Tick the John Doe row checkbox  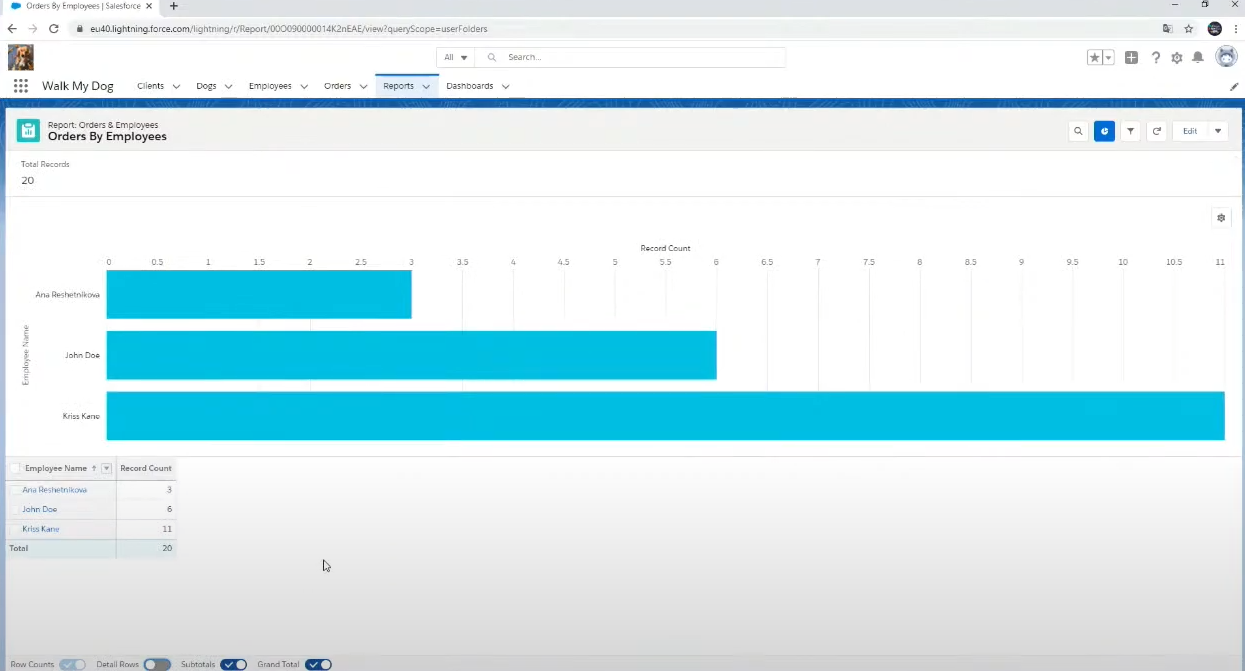15,509
